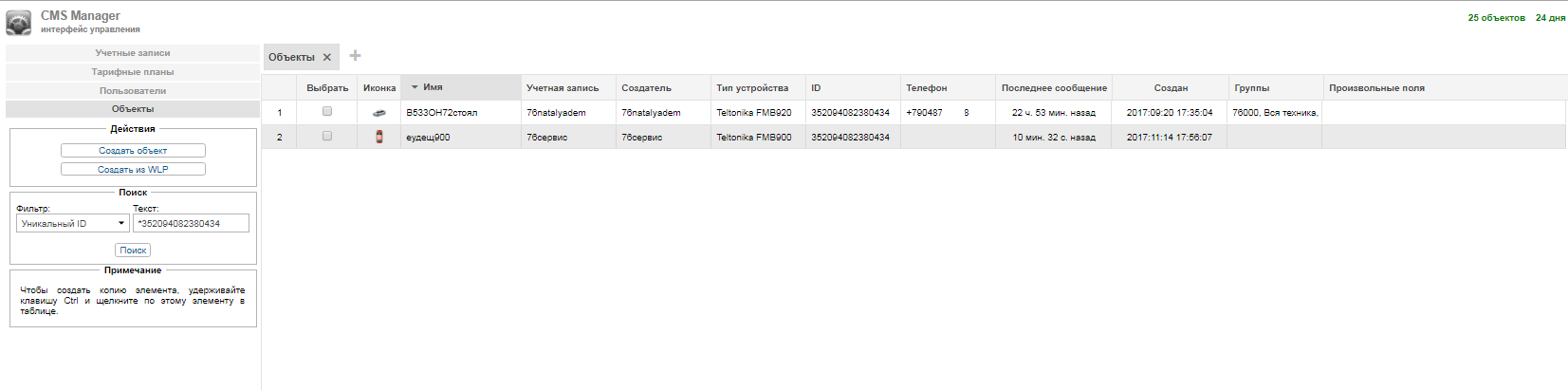Open the Фильтр dropdown set to Уникальный ID

[73, 224]
